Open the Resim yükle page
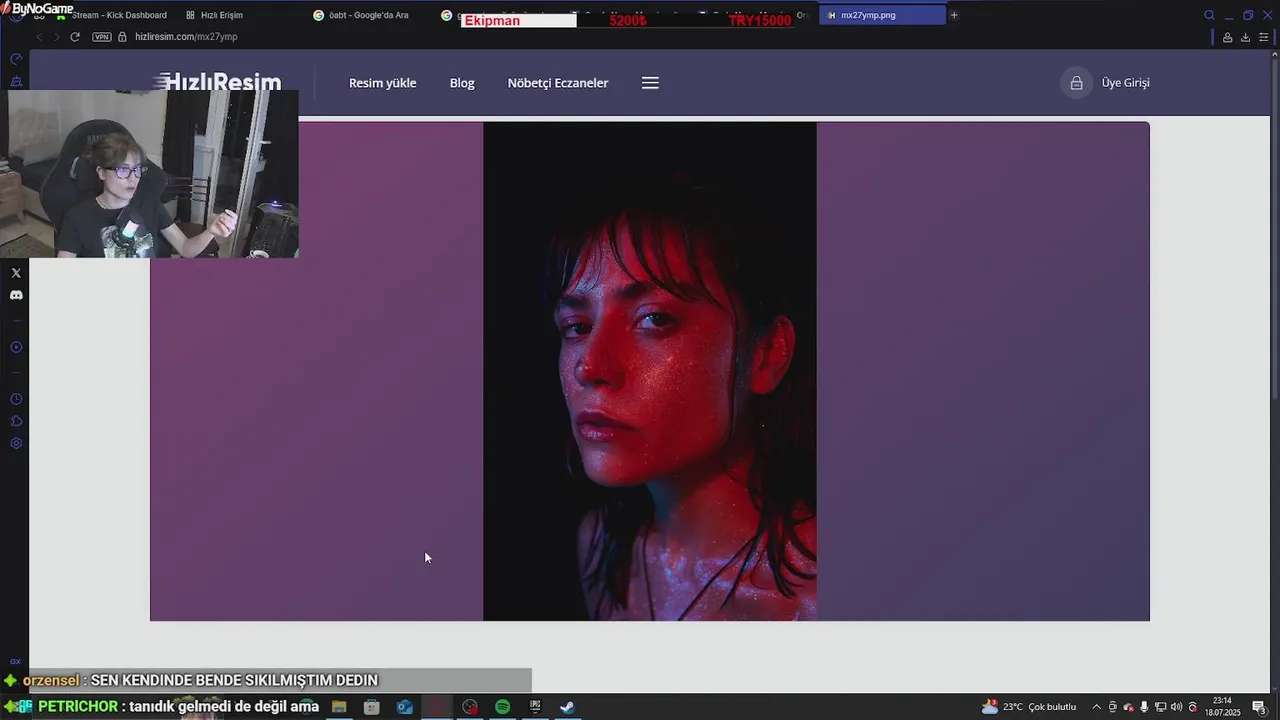 [382, 83]
